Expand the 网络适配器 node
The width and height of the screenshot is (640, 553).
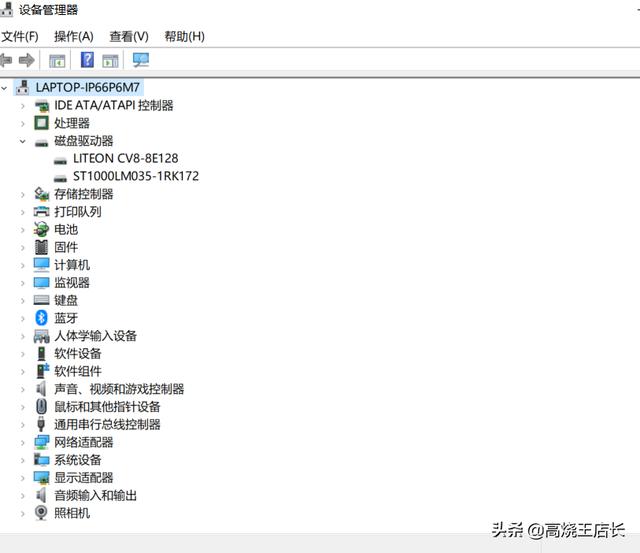[23, 442]
